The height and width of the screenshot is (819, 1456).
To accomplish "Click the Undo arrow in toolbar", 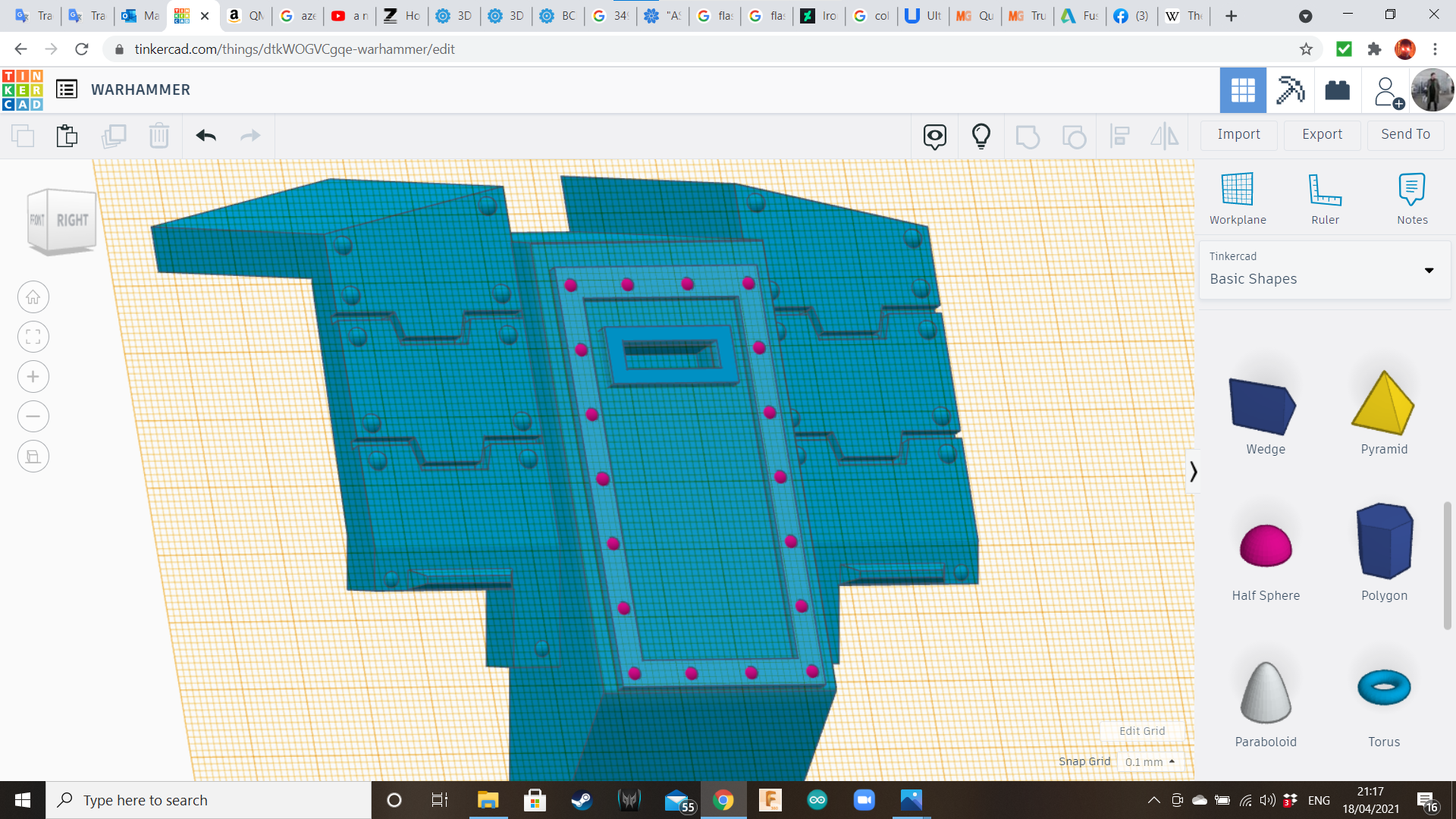I will pos(206,136).
